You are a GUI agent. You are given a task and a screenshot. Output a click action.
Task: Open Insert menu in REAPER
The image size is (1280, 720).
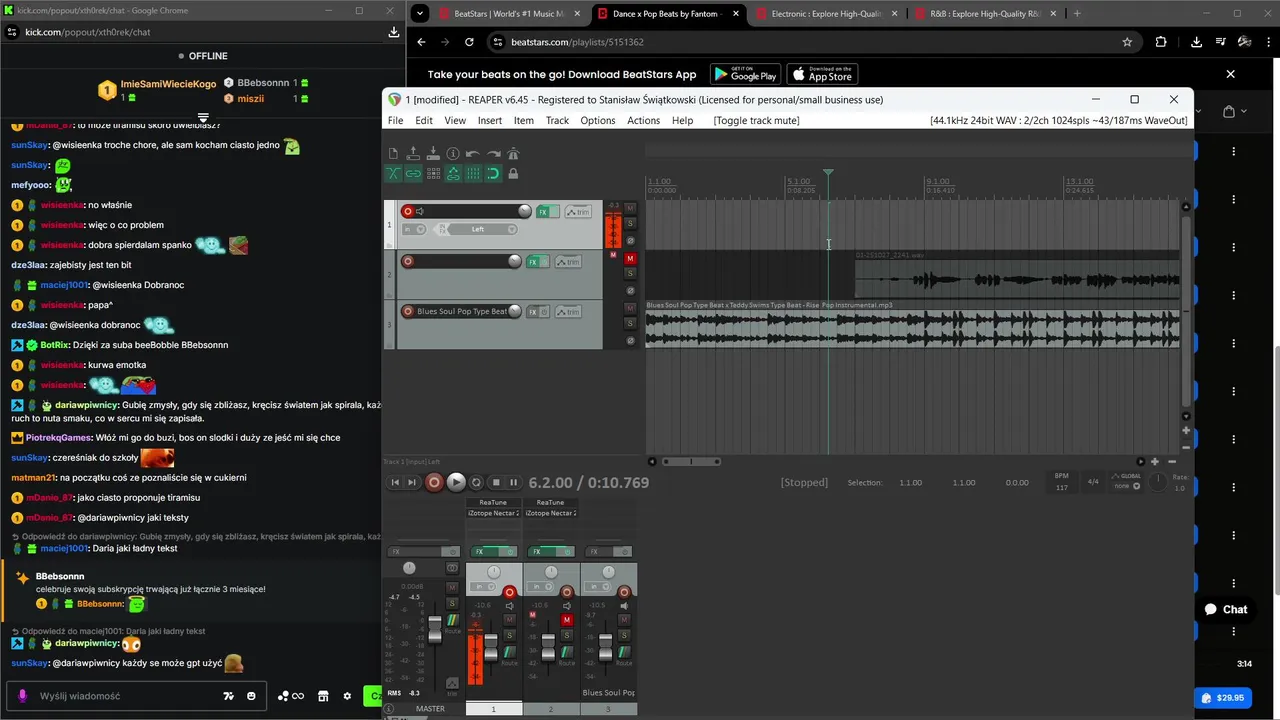click(490, 120)
